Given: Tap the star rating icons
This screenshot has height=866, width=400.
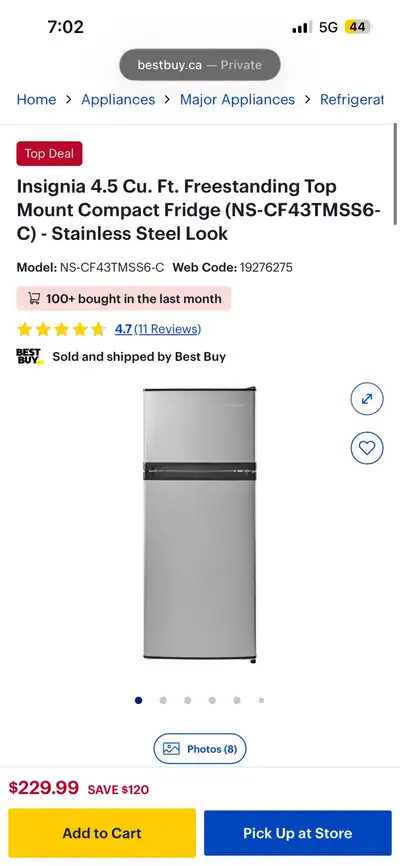Looking at the screenshot, I should [61, 330].
